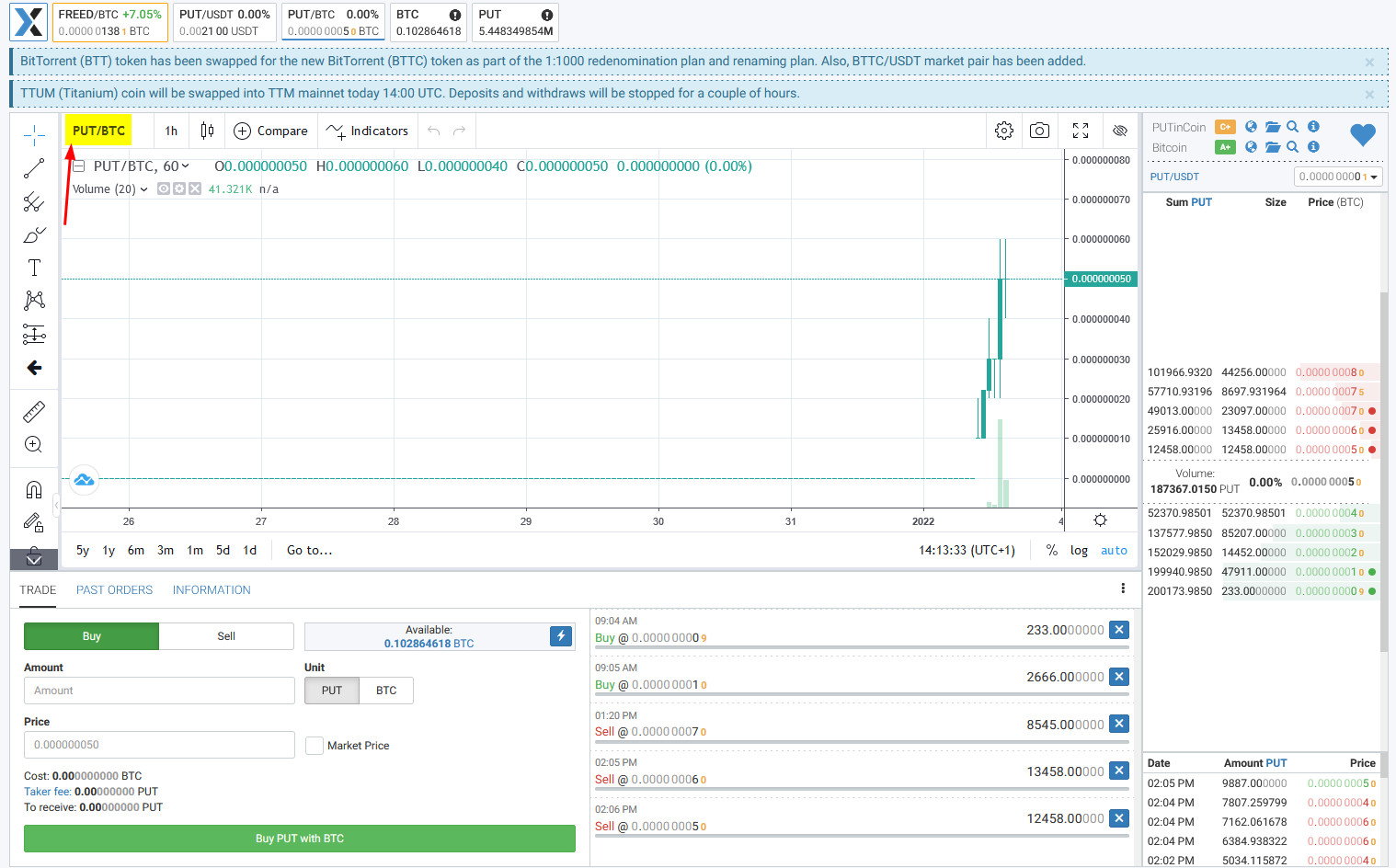Open the PUT/USDT market link
The image size is (1396, 868).
coord(1174,177)
